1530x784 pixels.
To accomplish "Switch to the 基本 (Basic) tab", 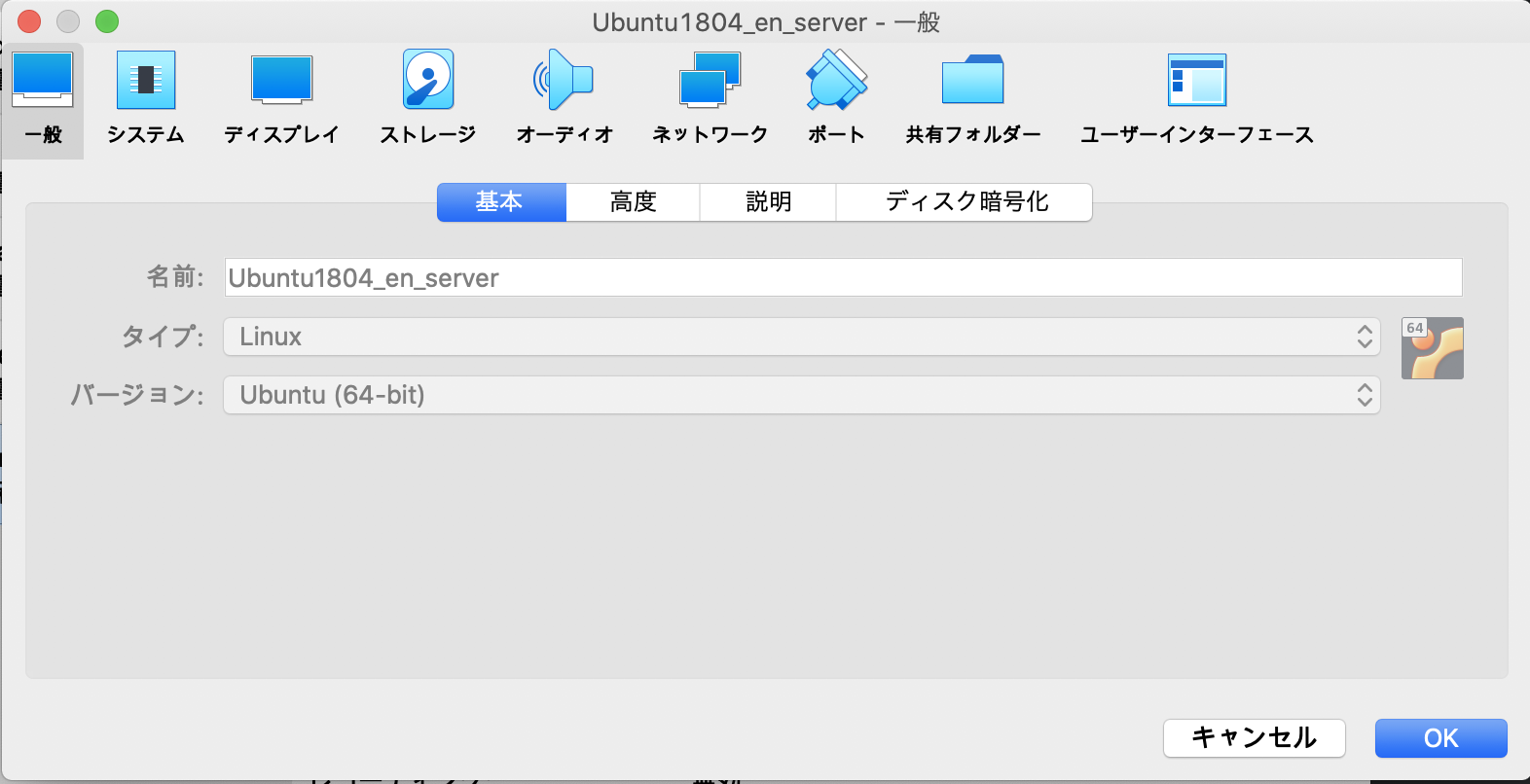I will coord(501,202).
